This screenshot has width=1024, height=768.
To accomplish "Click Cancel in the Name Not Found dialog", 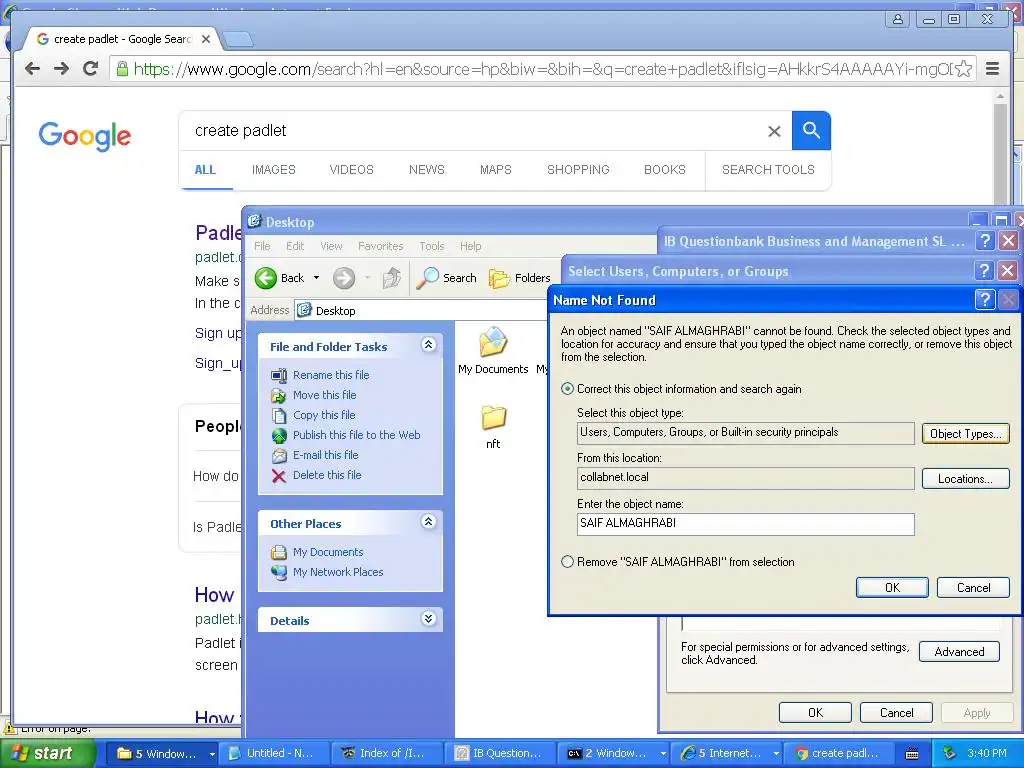I will coord(973,588).
